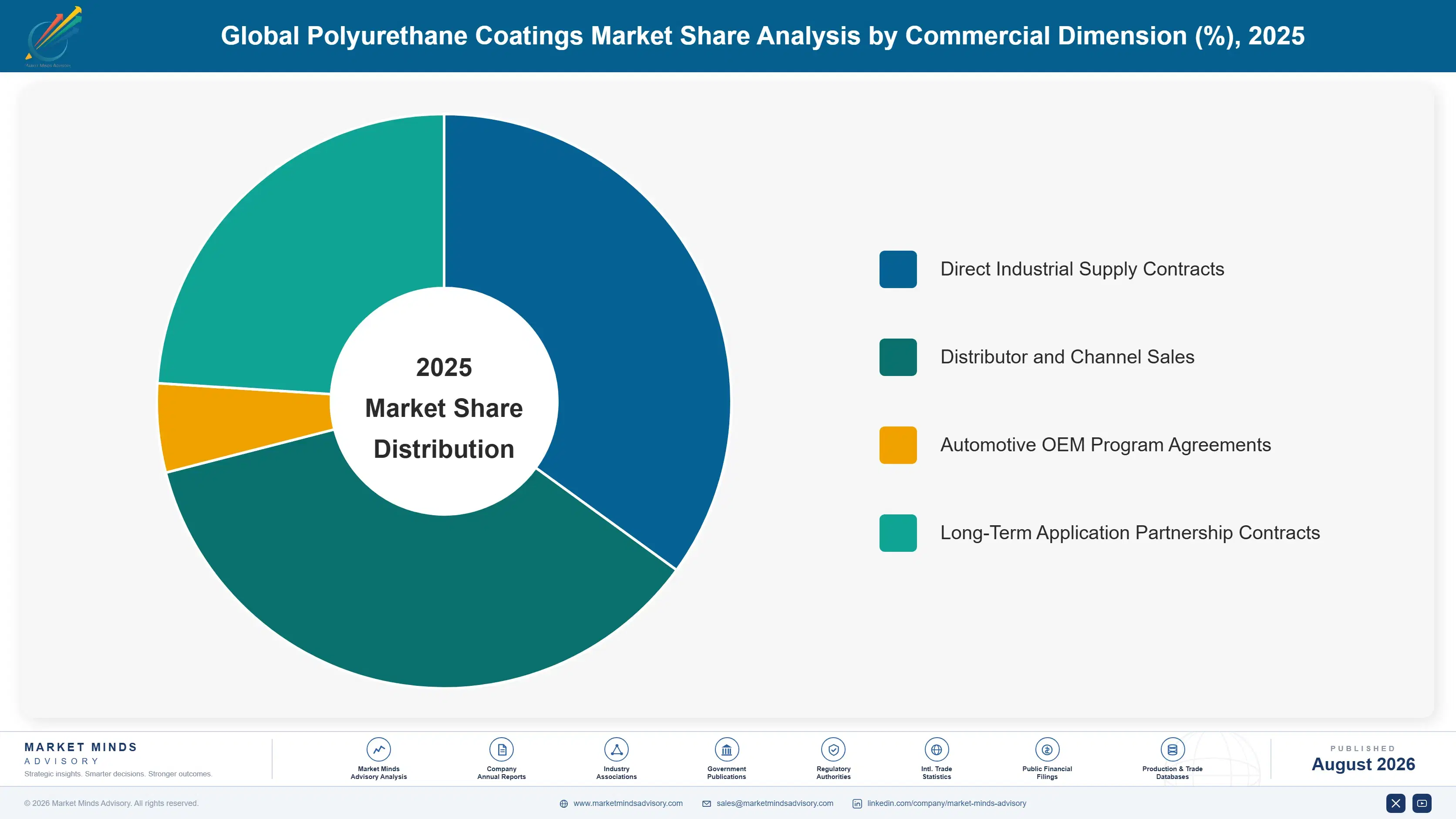The image size is (1456, 819).
Task: Click the teal Long-Term Application Partnership Contracts swatch
Action: (898, 533)
